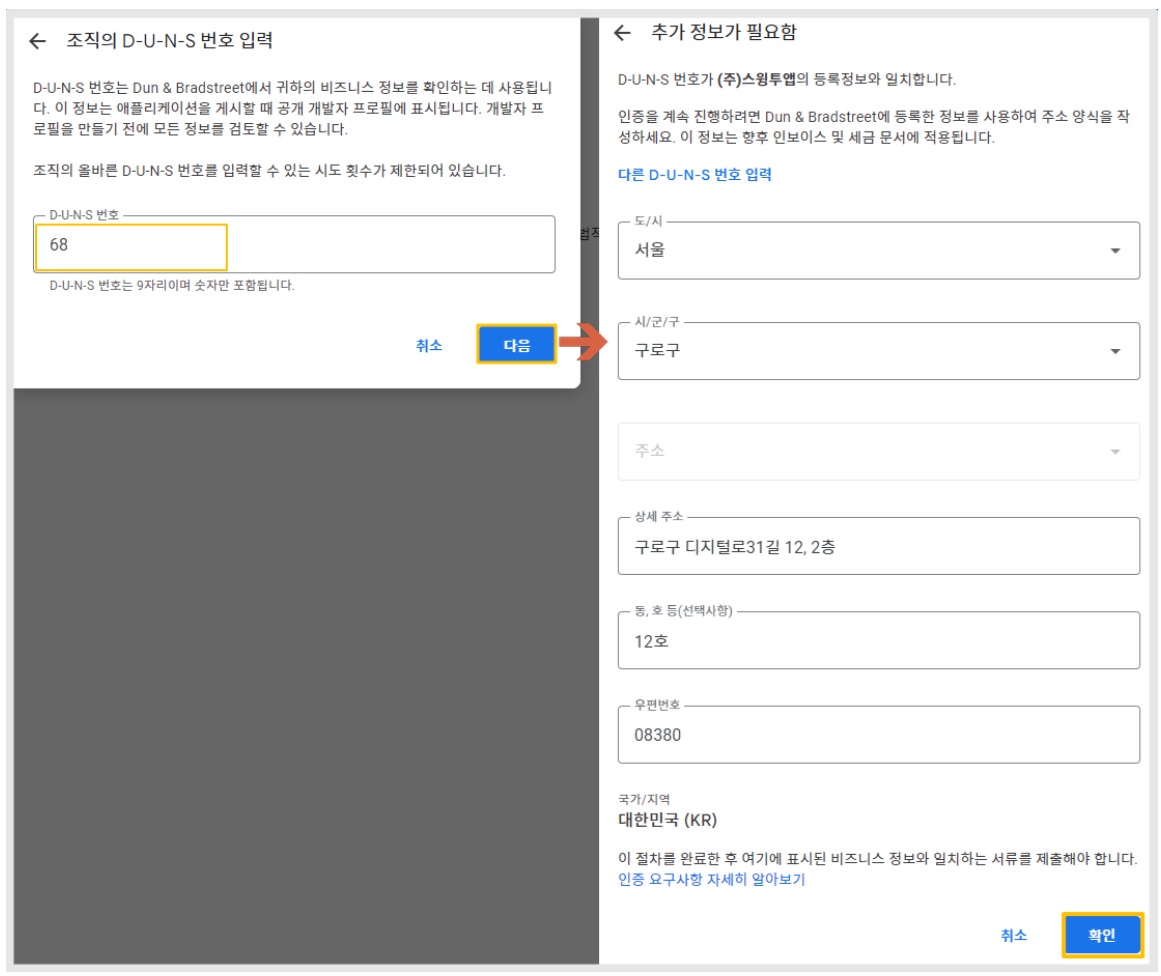Screen dimensions: 1161x976
Task: Click the company name (주)스윙투앱
Action: pos(756,79)
